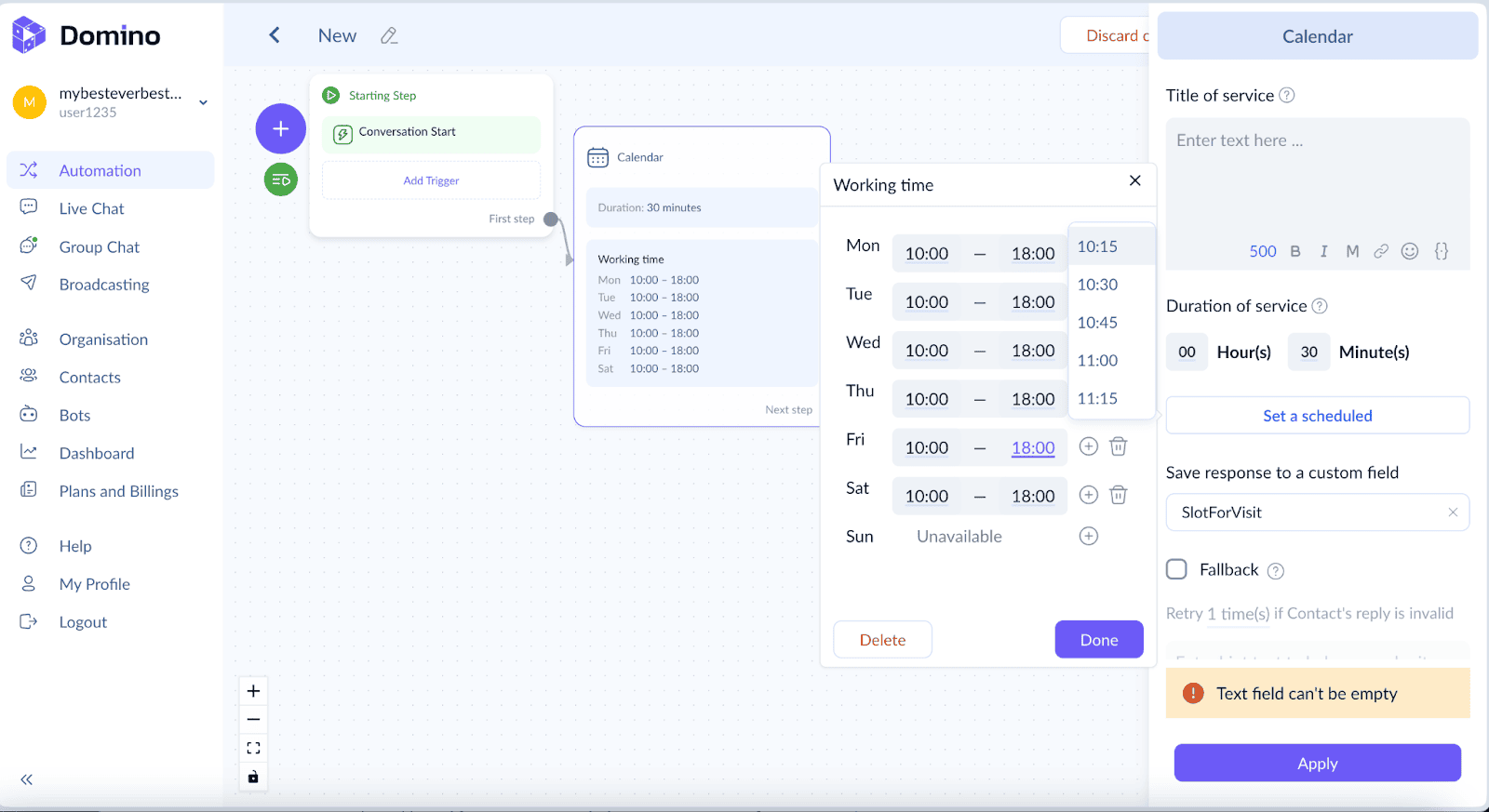
Task: Add time slot for Saturday
Action: pos(1089,495)
